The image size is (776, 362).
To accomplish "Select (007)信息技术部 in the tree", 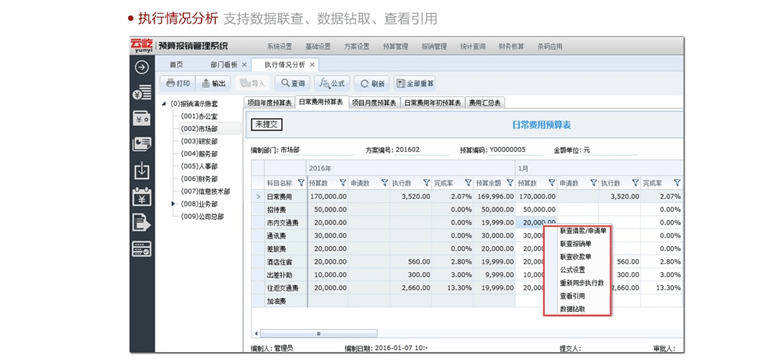I will tap(205, 191).
